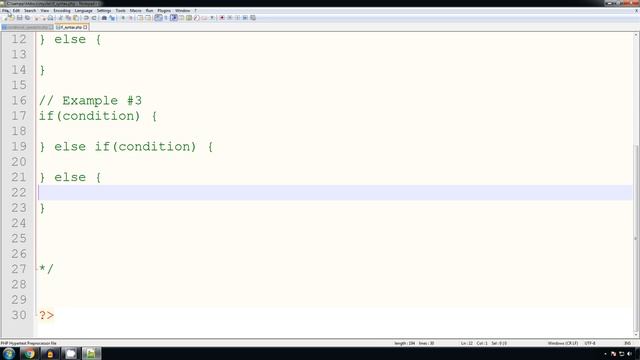Start macro recording with red record icon
The width and height of the screenshot is (640, 360).
[222, 18]
